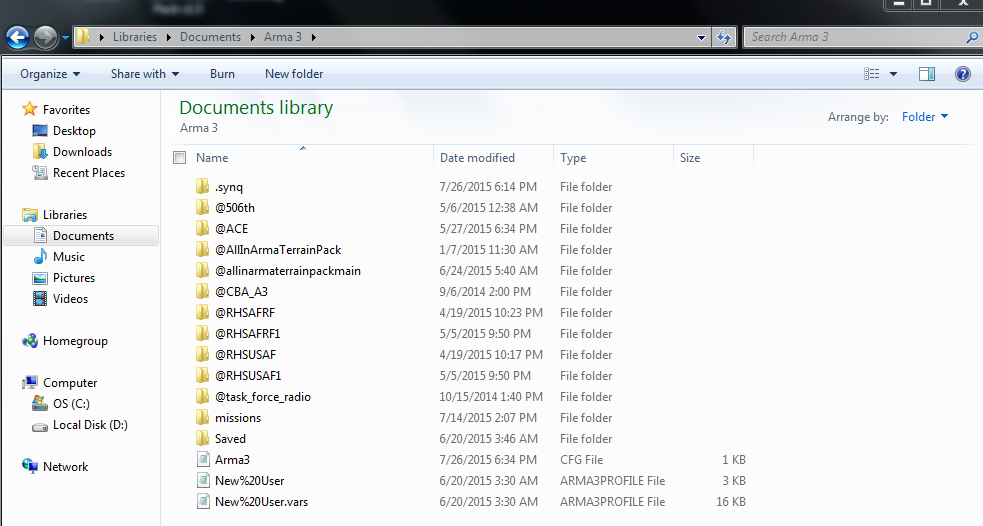The width and height of the screenshot is (983, 526).
Task: Open Desktop in Favorites
Action: pyautogui.click(x=74, y=131)
